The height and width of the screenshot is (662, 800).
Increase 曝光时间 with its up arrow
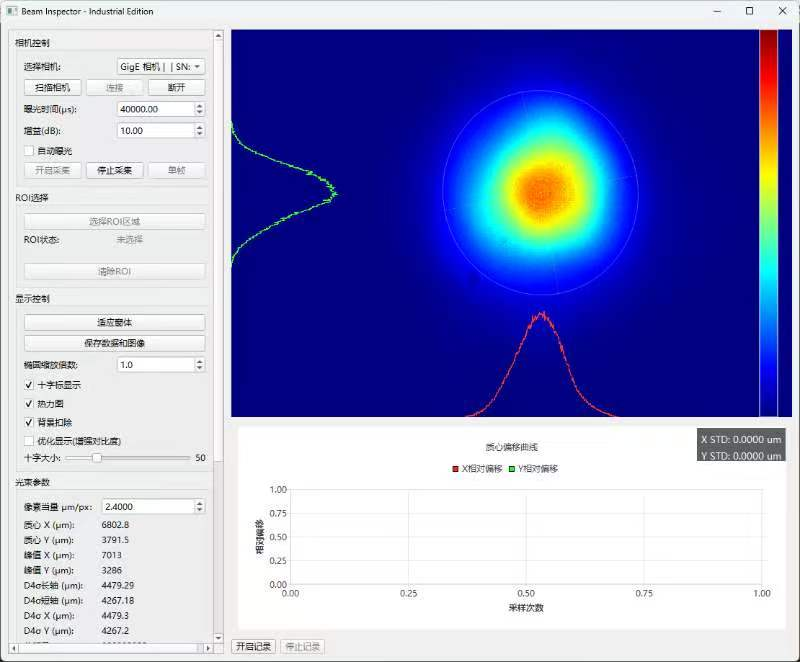tap(199, 106)
